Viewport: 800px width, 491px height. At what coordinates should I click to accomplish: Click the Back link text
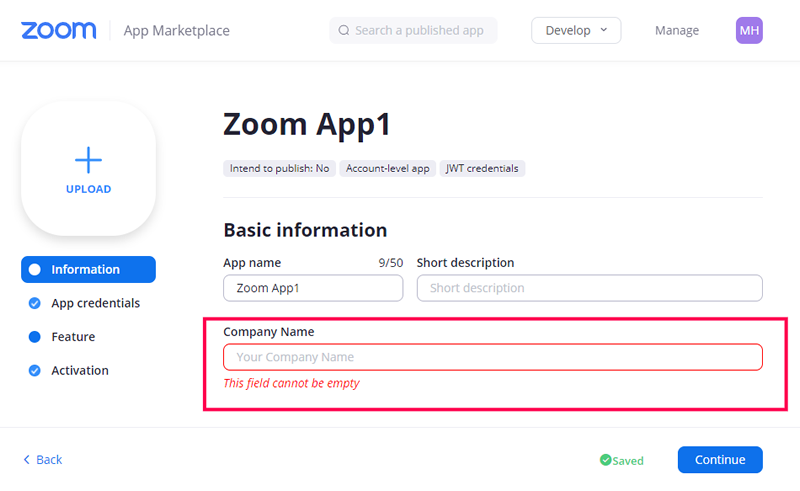[x=49, y=460]
